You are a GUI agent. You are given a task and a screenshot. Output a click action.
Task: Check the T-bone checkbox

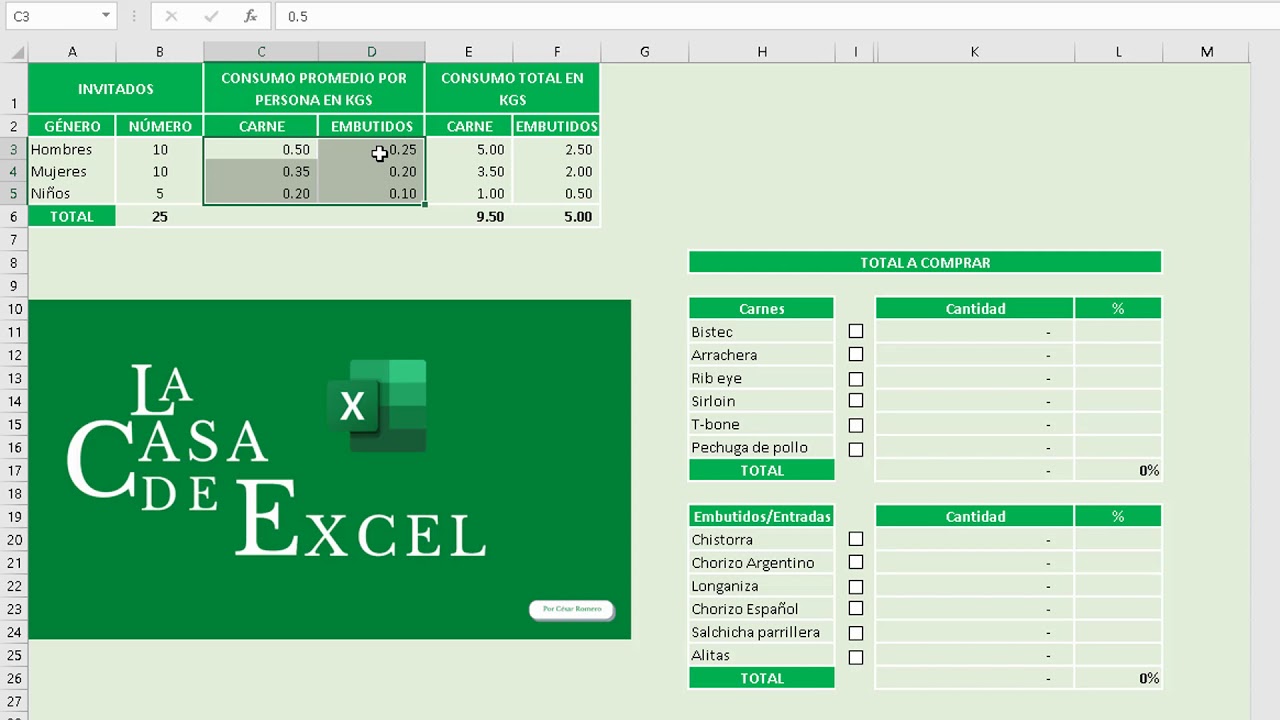(x=856, y=424)
